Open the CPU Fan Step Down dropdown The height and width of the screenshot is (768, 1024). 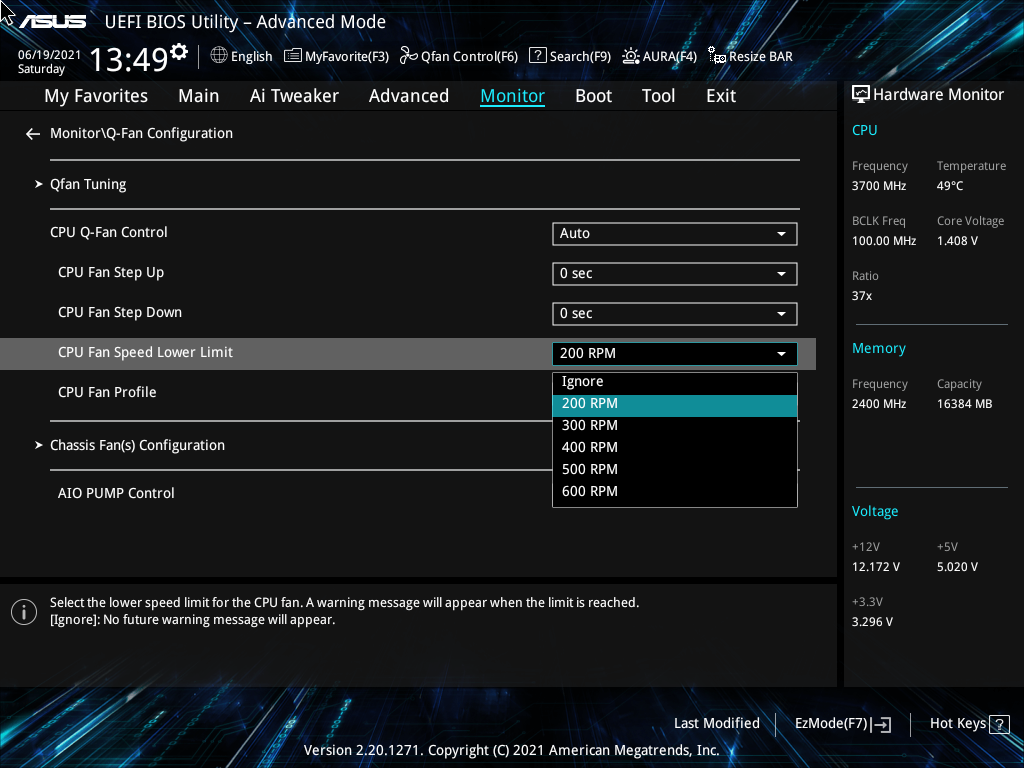674,313
